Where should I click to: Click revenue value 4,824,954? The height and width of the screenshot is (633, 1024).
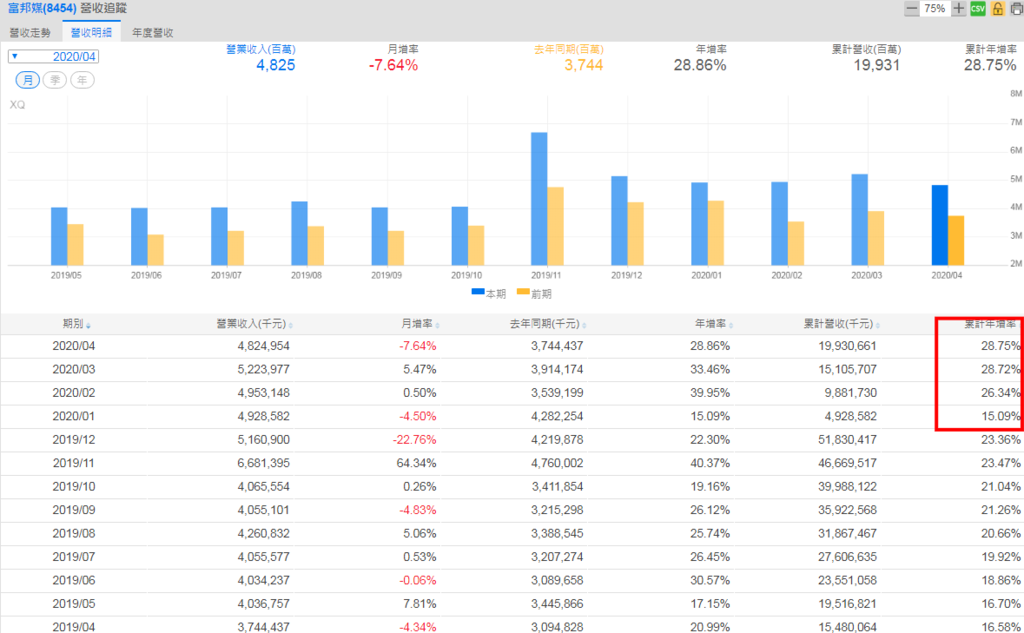(263, 346)
